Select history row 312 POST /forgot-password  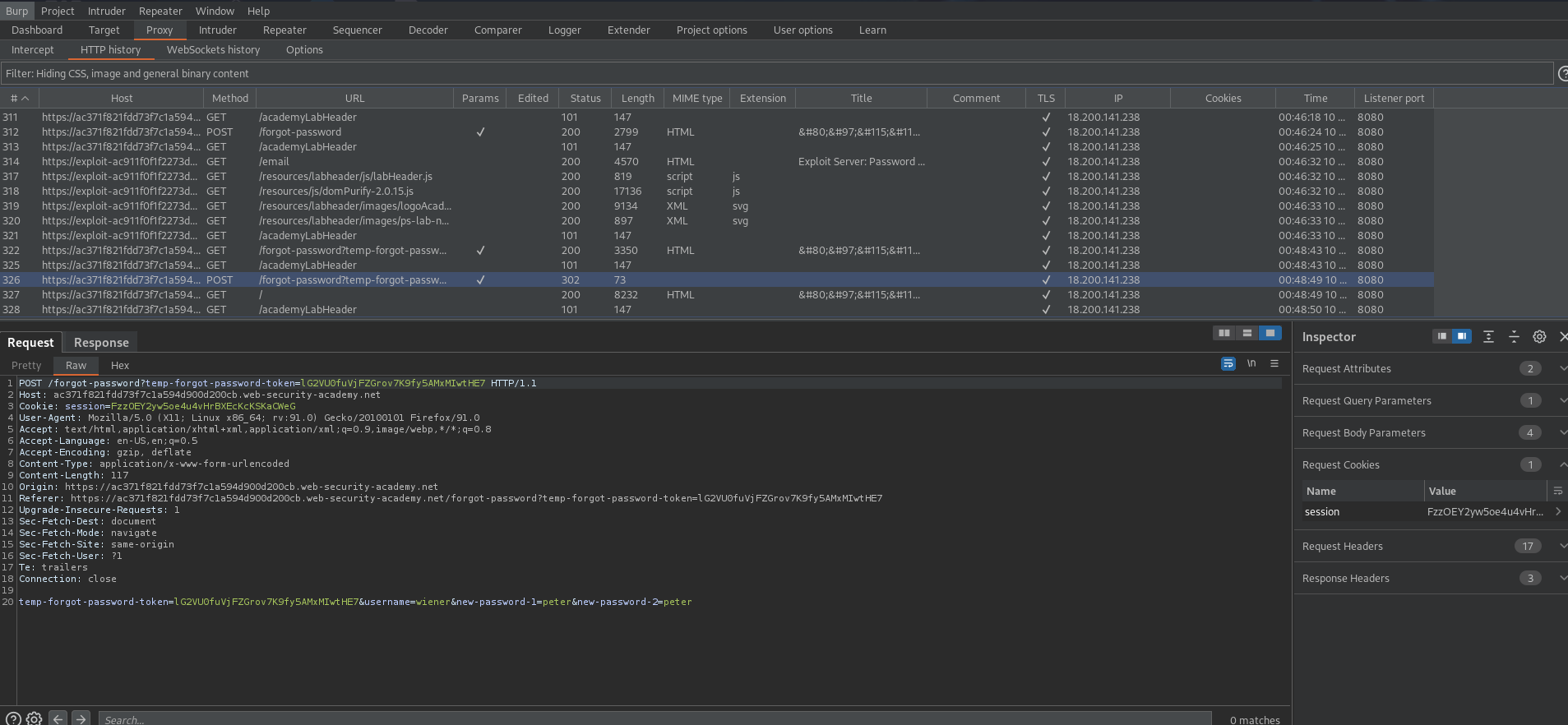(x=717, y=132)
